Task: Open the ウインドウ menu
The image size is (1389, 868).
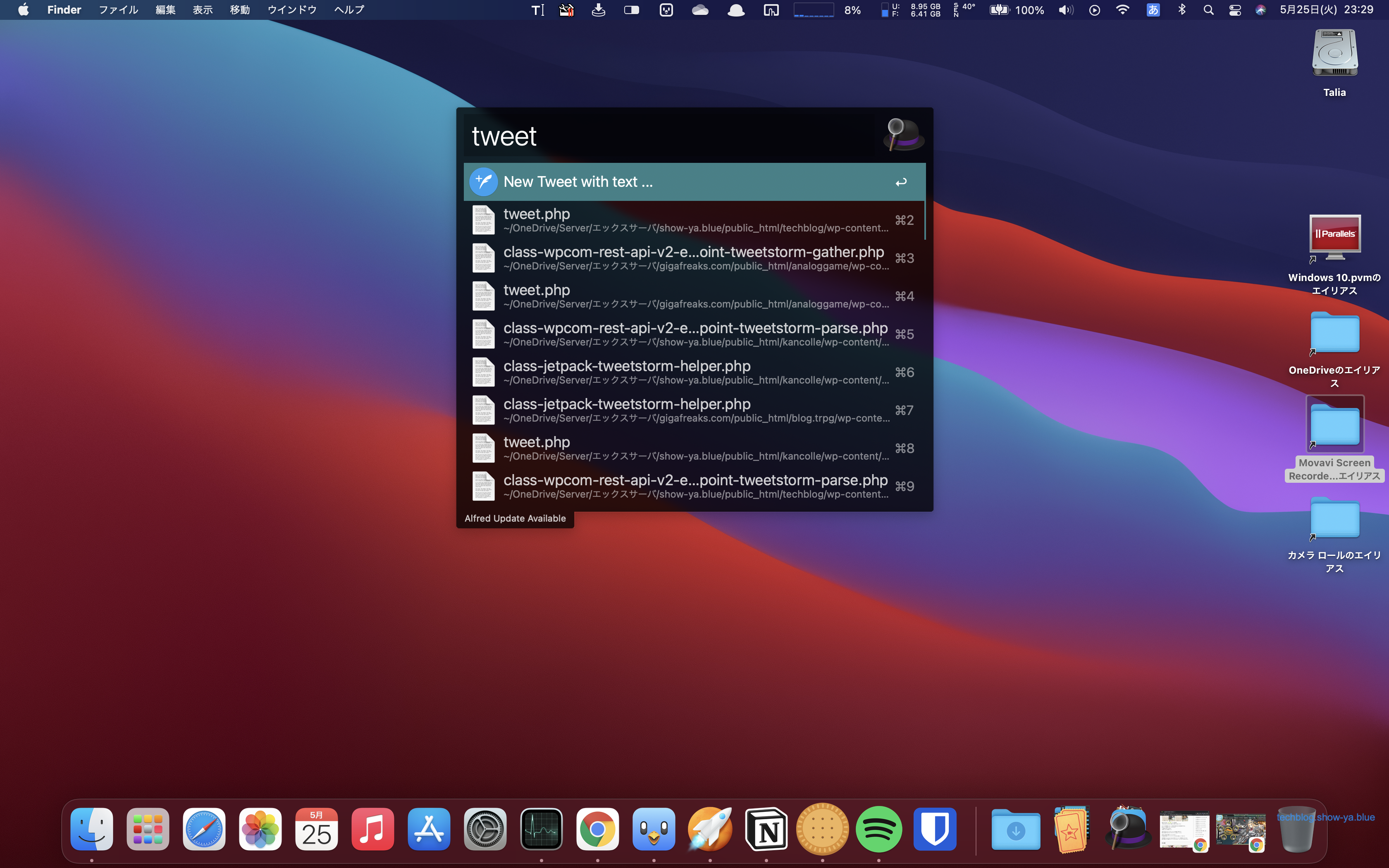Action: point(292,10)
